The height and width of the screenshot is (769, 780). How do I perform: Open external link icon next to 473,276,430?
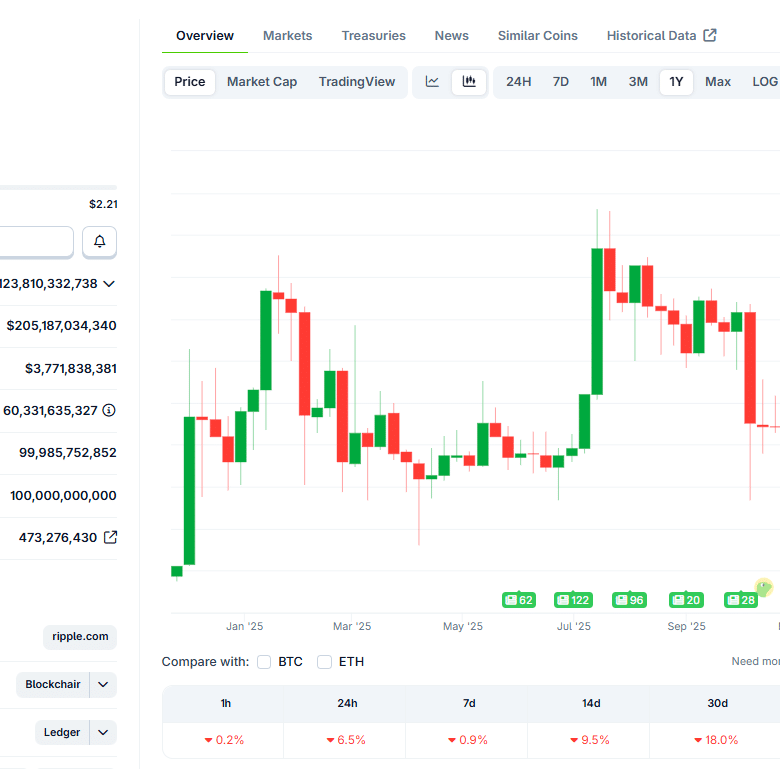click(110, 537)
